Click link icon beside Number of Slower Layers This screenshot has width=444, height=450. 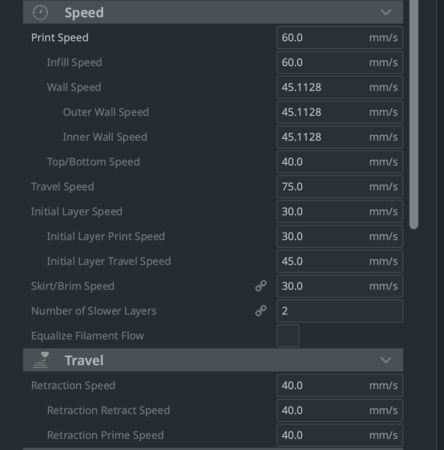(261, 311)
